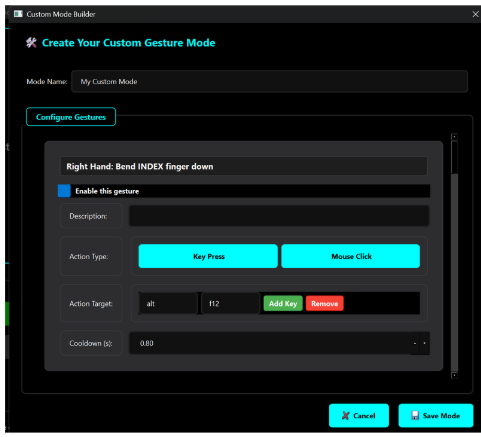The width and height of the screenshot is (481, 437).
Task: Toggle the Enable this gesture checkbox
Action: pos(64,191)
